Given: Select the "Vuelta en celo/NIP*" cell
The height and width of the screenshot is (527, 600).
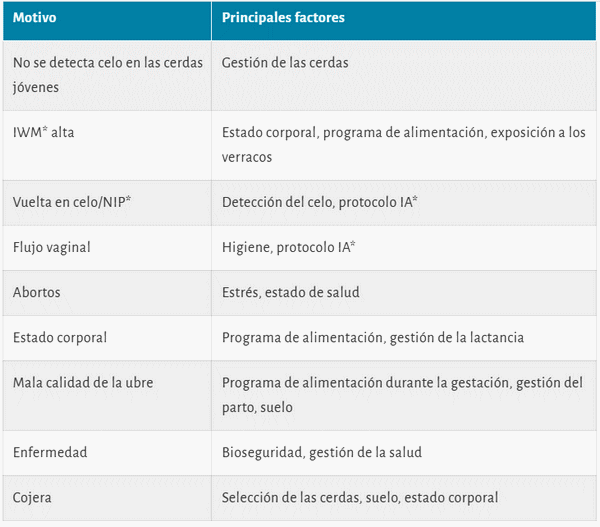Looking at the screenshot, I should pyautogui.click(x=72, y=201).
